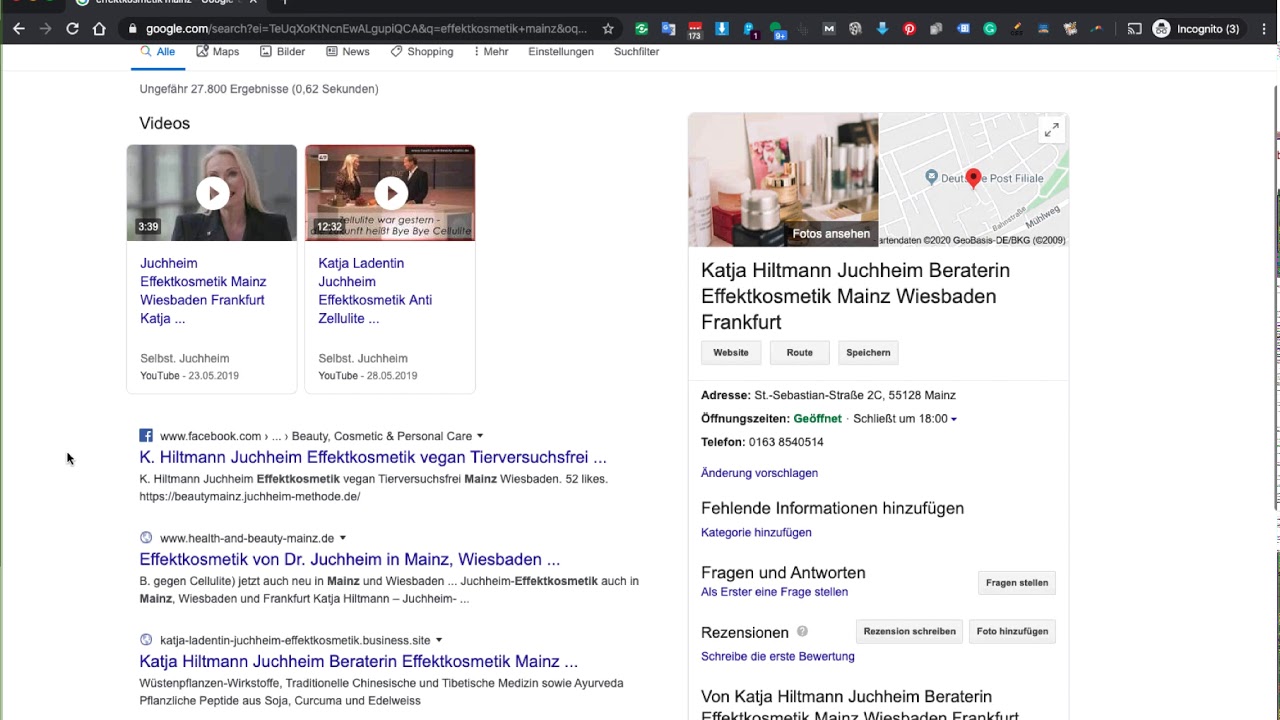Open the Suchfilter options
The height and width of the screenshot is (720, 1280).
(636, 52)
